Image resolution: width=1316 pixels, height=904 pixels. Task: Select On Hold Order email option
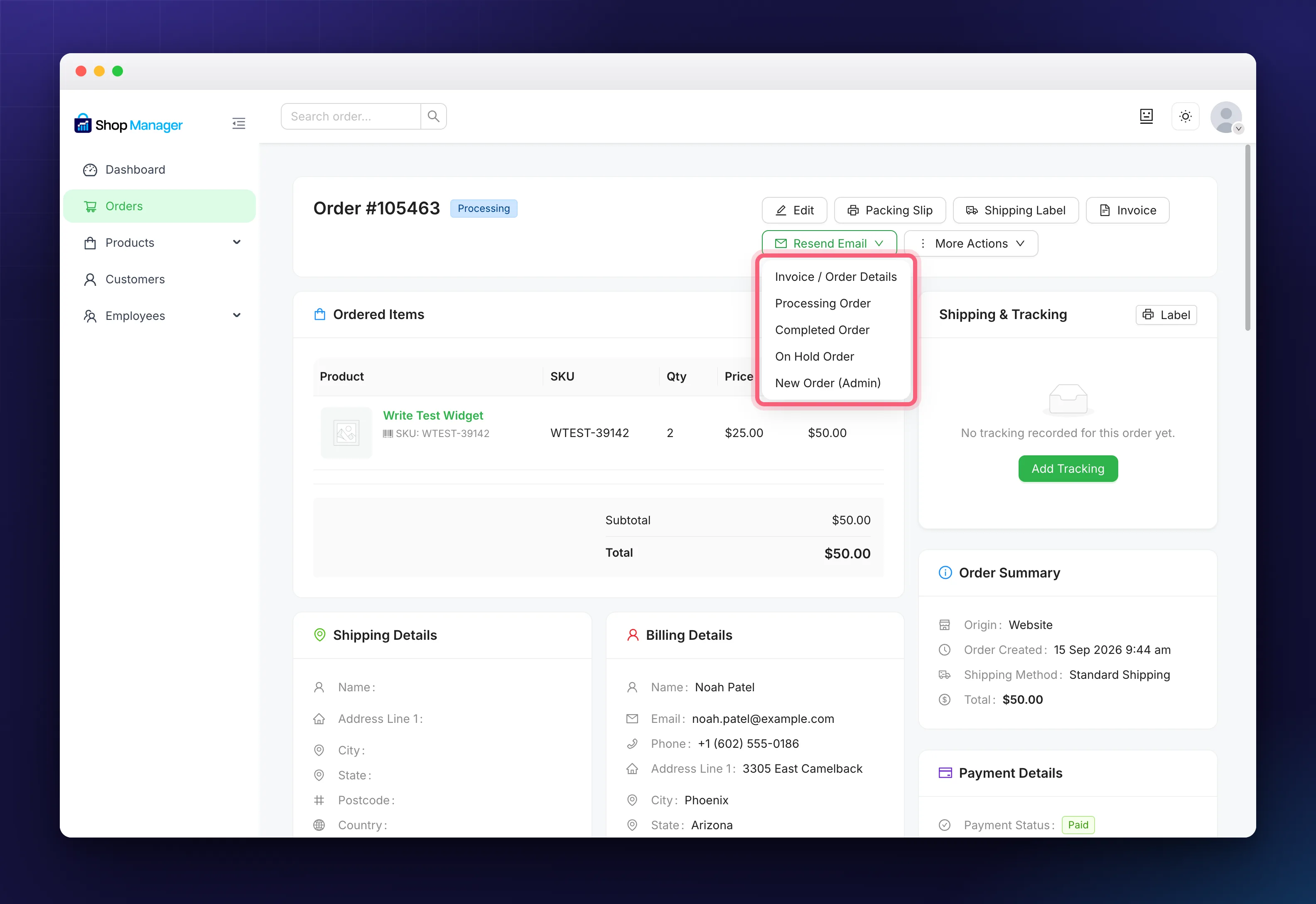coord(835,357)
